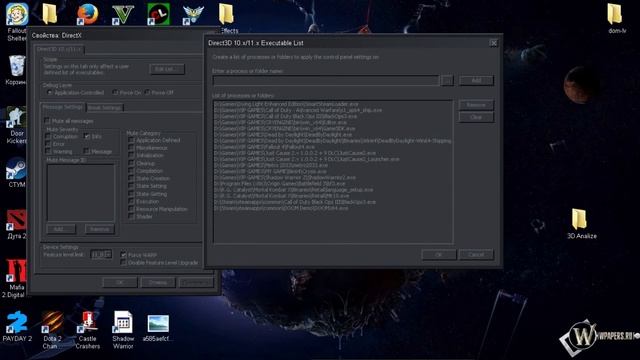
Task: Click inside the process or folder name field
Action: [326, 80]
